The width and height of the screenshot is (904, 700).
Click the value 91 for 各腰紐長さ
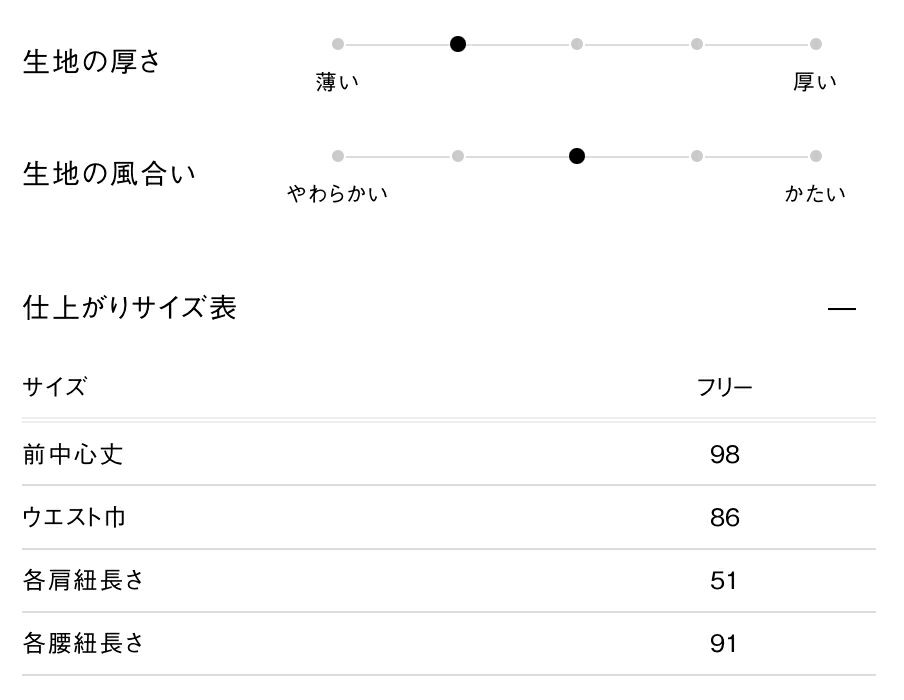[724, 643]
